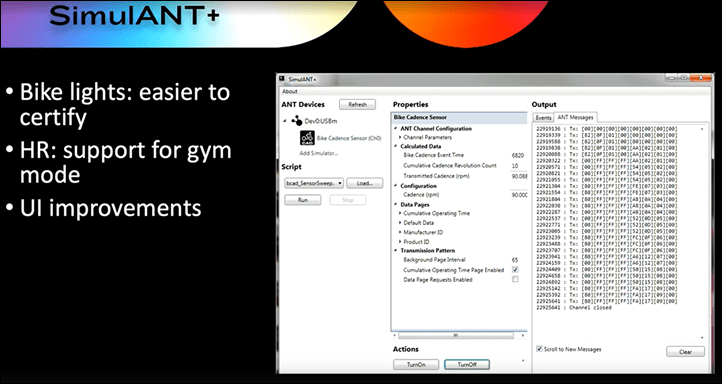This screenshot has width=722, height=384.
Task: Click the Dev0:USBm ANT device icon
Action: click(297, 121)
